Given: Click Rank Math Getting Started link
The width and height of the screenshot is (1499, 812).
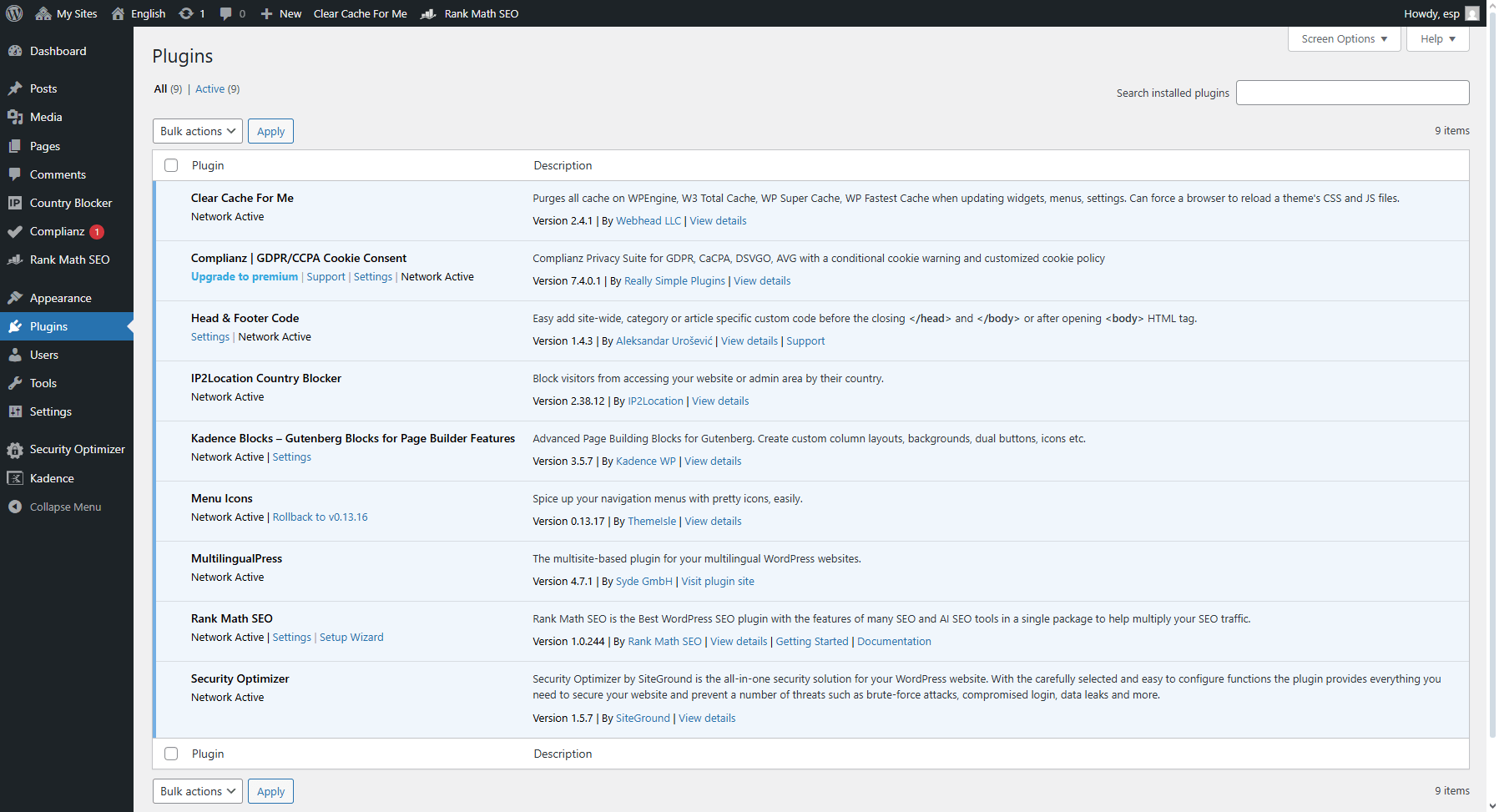Looking at the screenshot, I should pos(812,642).
